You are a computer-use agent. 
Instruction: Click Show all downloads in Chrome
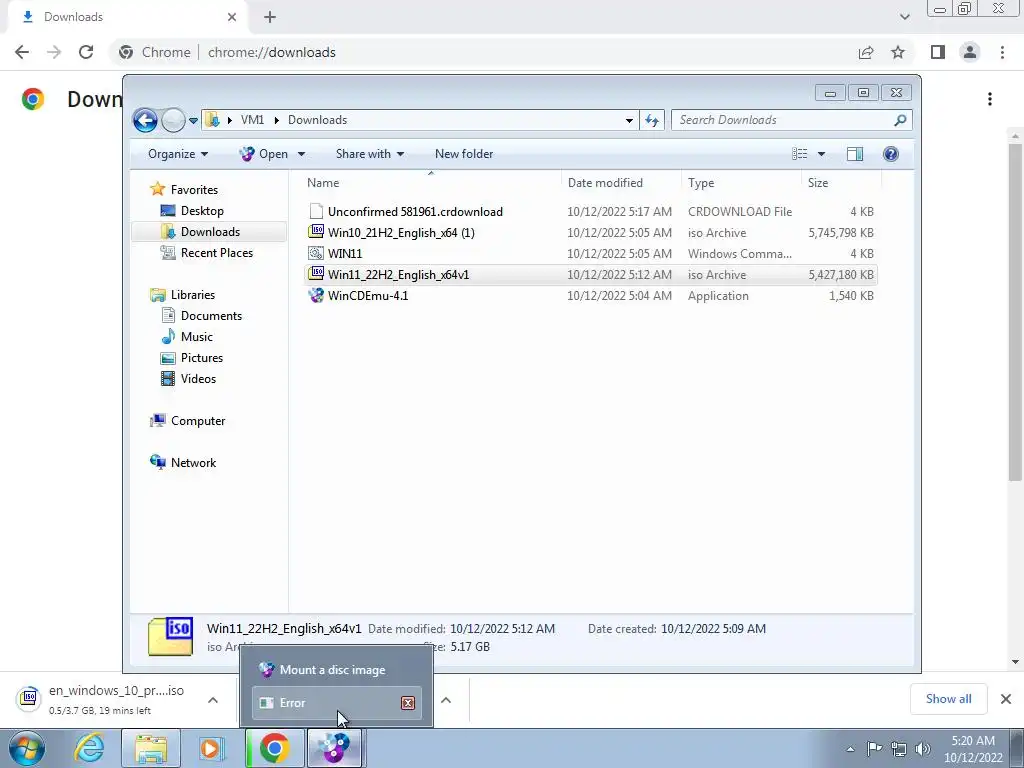[948, 699]
